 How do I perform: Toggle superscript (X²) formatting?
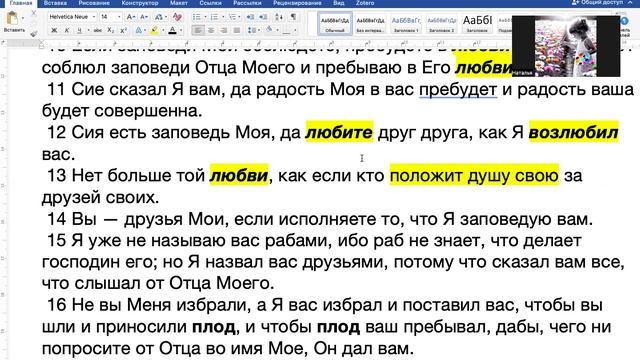pyautogui.click(x=123, y=31)
